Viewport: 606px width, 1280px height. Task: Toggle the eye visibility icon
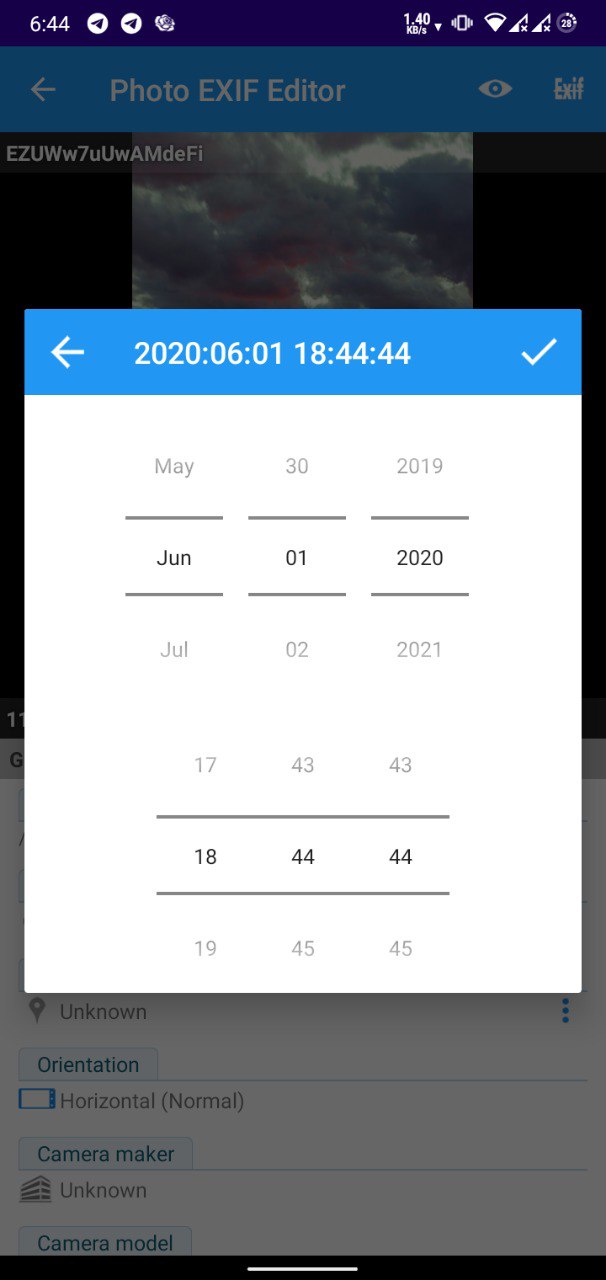494,90
